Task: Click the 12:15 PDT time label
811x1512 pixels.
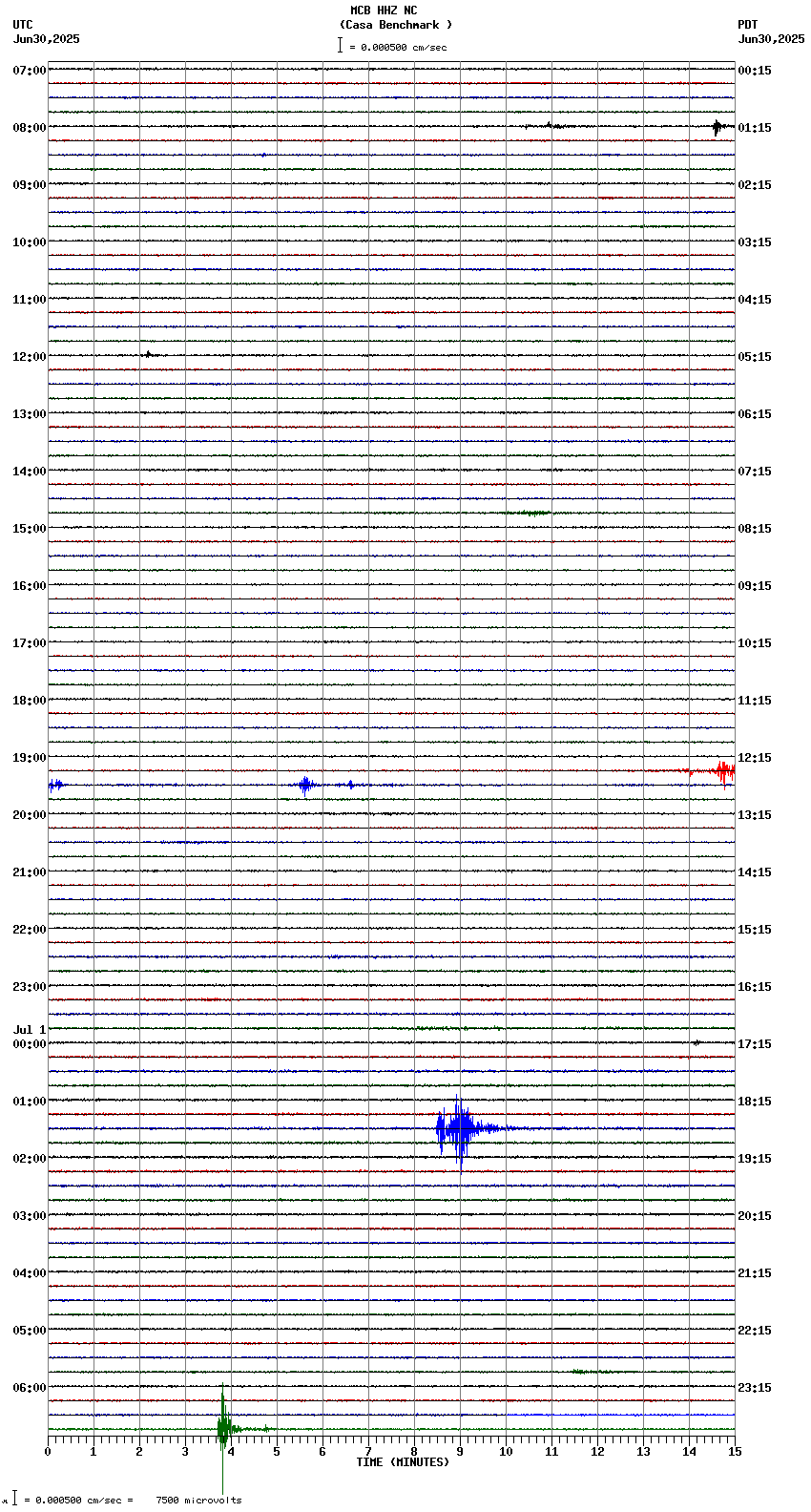Action: 755,758
